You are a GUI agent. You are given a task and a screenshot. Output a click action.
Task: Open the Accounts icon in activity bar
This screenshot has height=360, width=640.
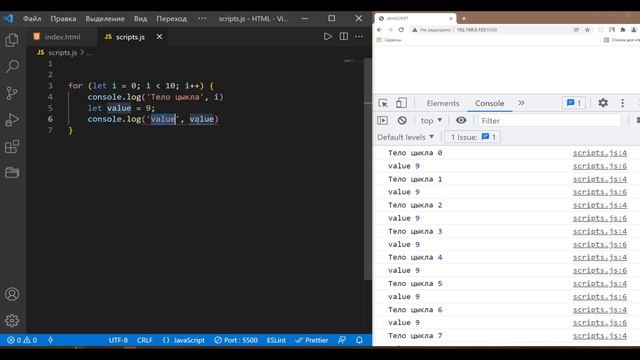12,294
